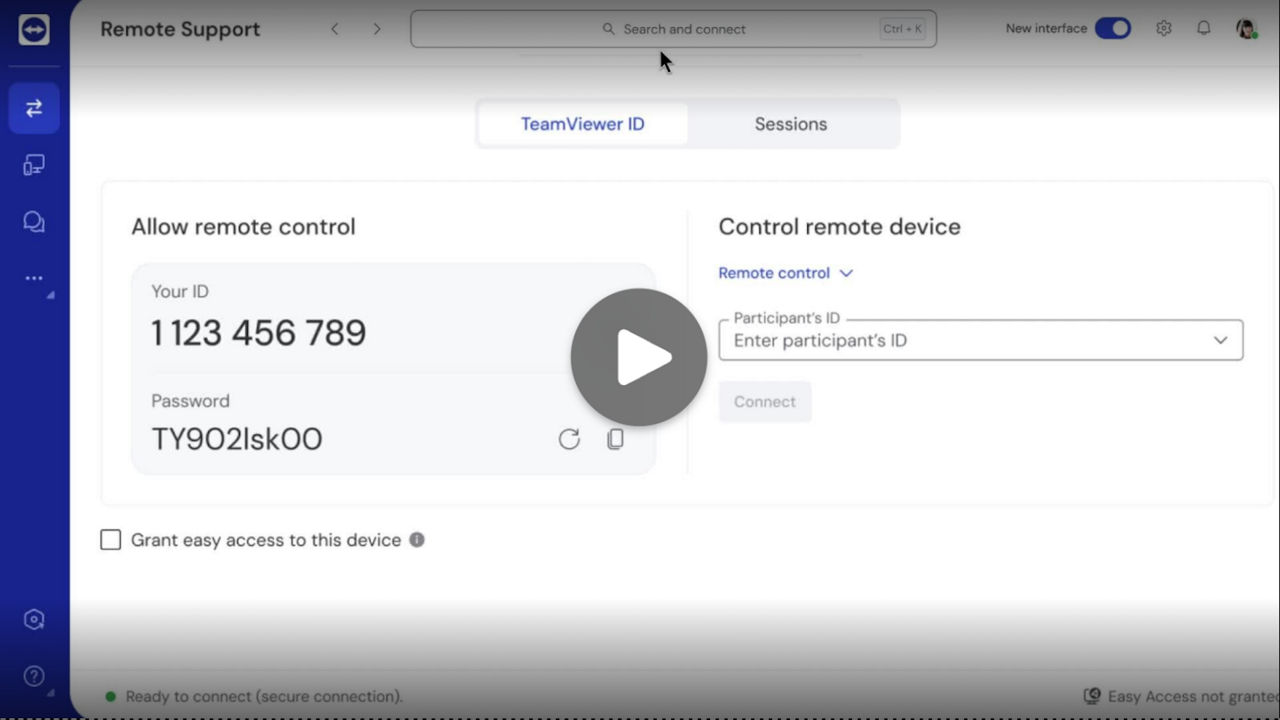Open the sidebar admin settings hexagon icon
1280x720 pixels.
(x=34, y=620)
